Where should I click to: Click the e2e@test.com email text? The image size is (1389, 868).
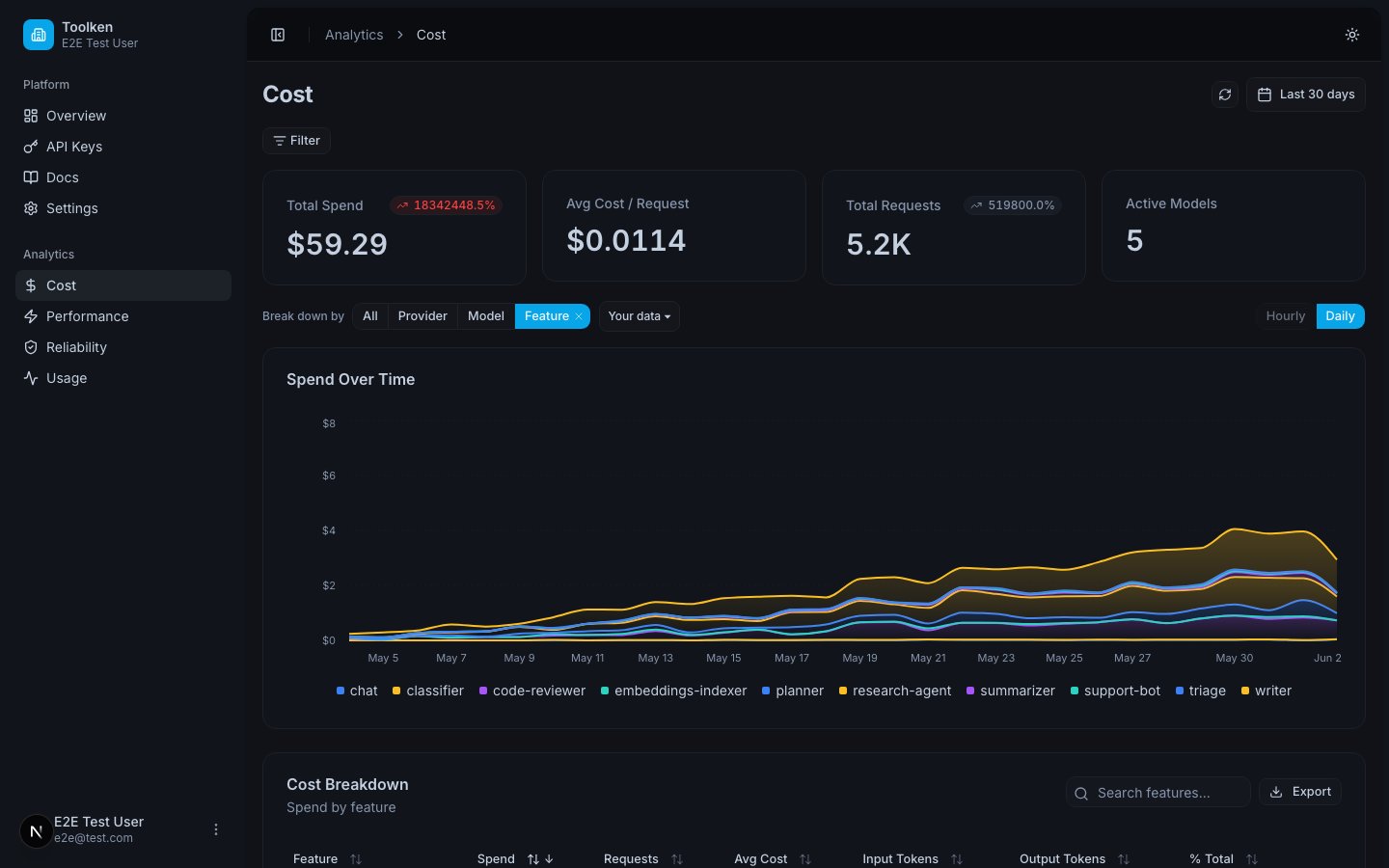pyautogui.click(x=94, y=838)
